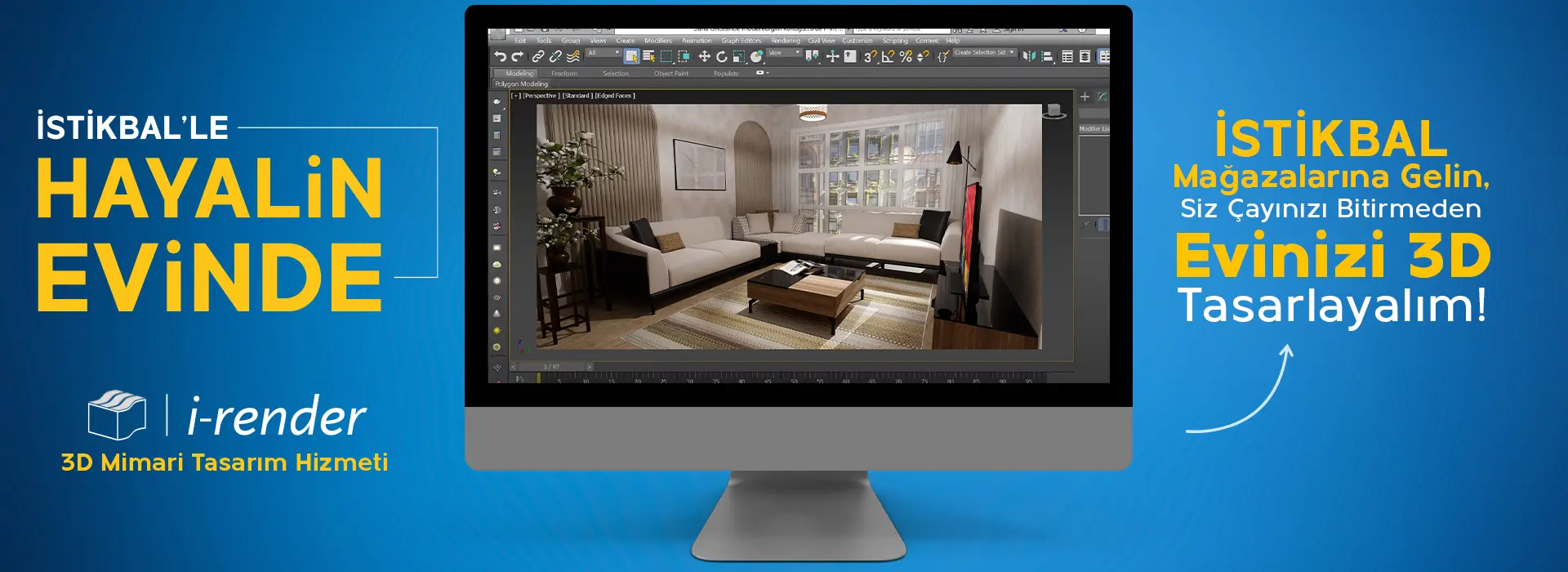Screen dimensions: 1568x572
Task: Expand the Polygon Modeling panel
Action: pyautogui.click(x=521, y=84)
